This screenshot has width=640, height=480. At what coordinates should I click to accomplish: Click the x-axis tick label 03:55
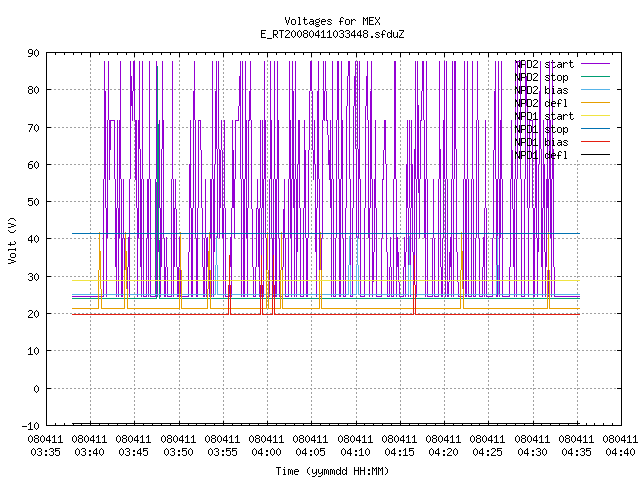222,452
